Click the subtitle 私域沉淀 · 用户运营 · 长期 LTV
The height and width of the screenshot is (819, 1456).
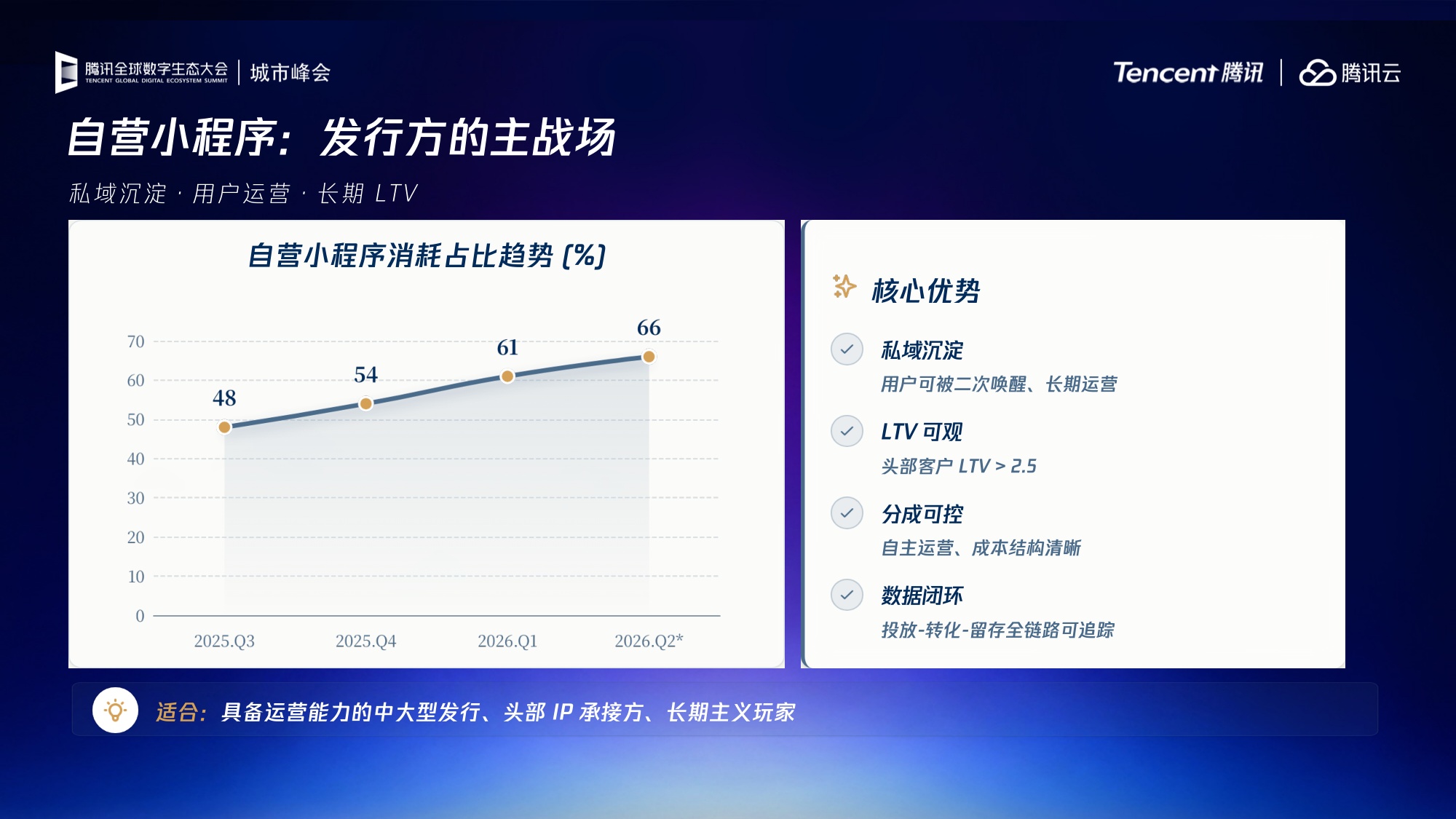pyautogui.click(x=243, y=194)
